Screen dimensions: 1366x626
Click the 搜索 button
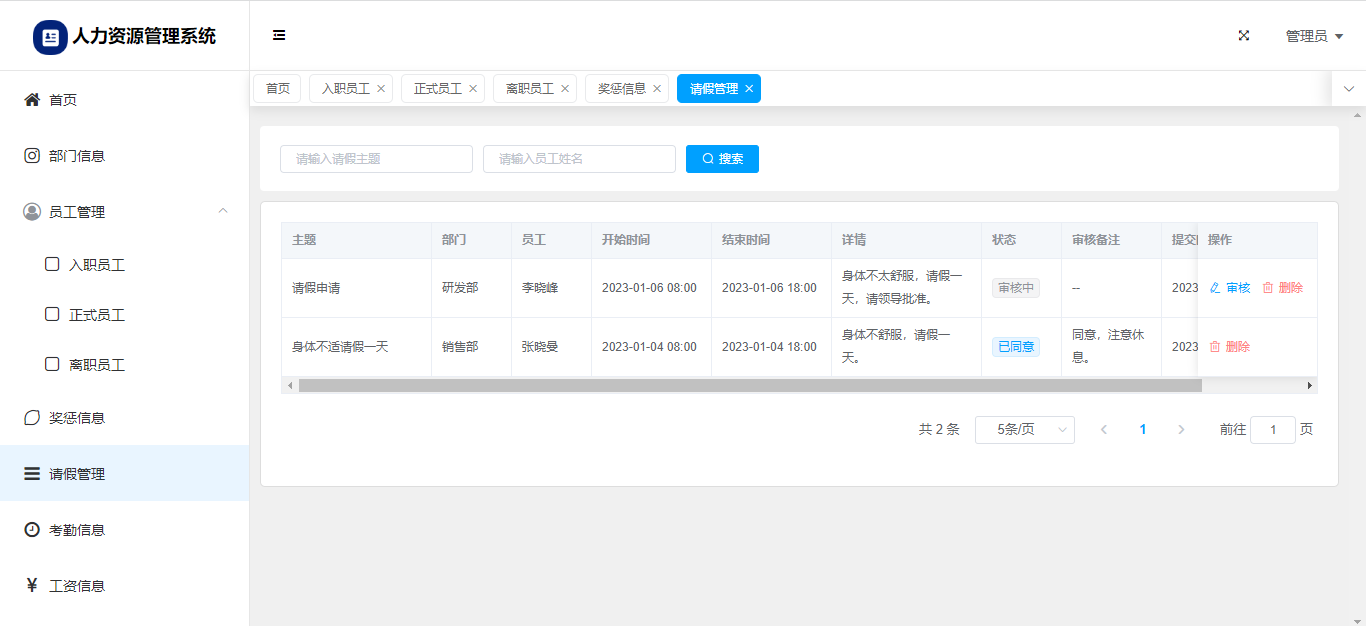(722, 159)
